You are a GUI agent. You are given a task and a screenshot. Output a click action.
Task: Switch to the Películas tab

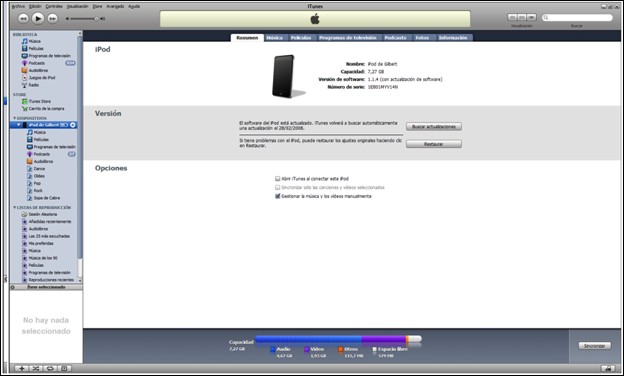[301, 38]
